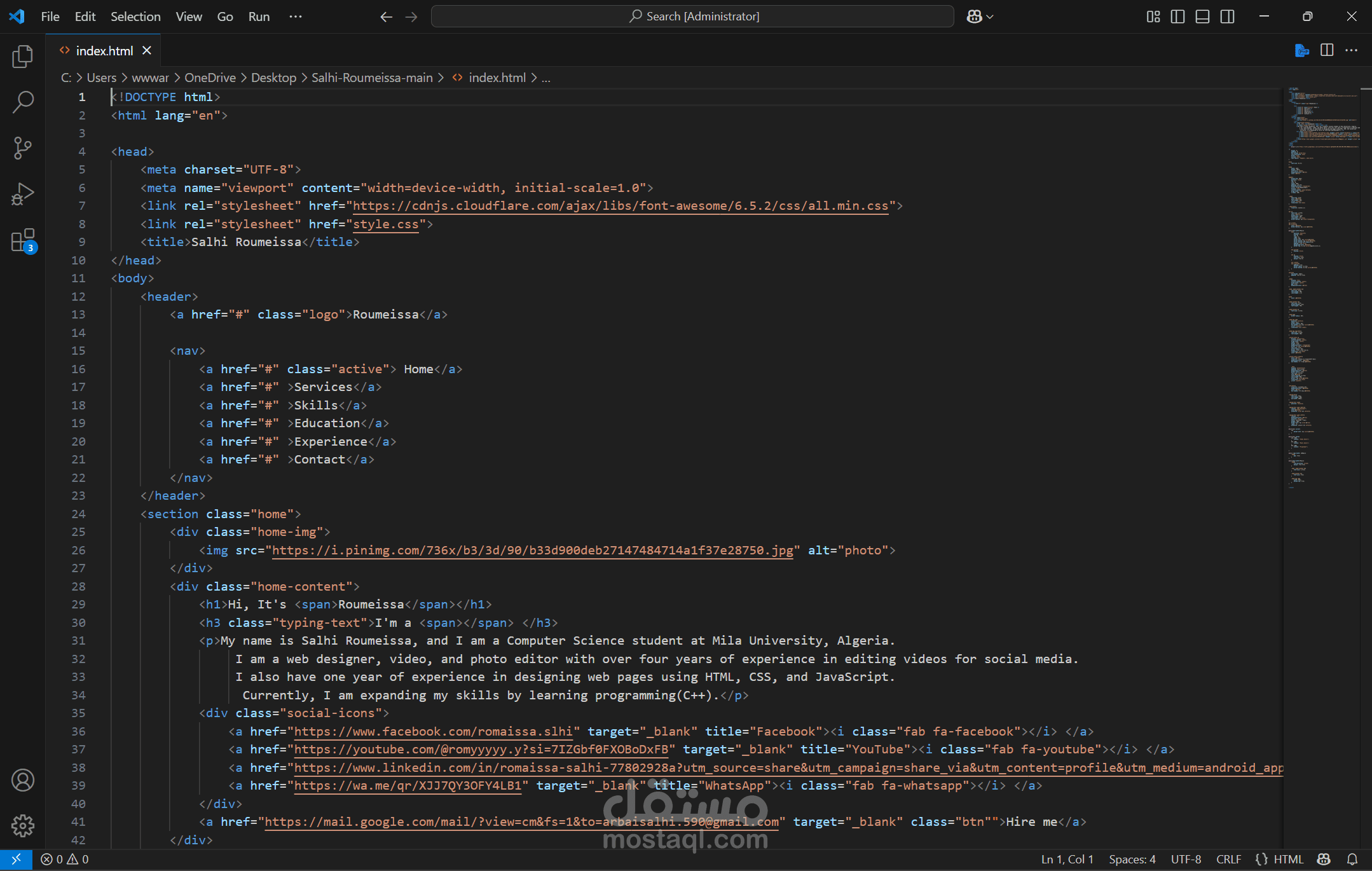Toggle the secondary side bar
The height and width of the screenshot is (871, 1372).
coord(1227,17)
